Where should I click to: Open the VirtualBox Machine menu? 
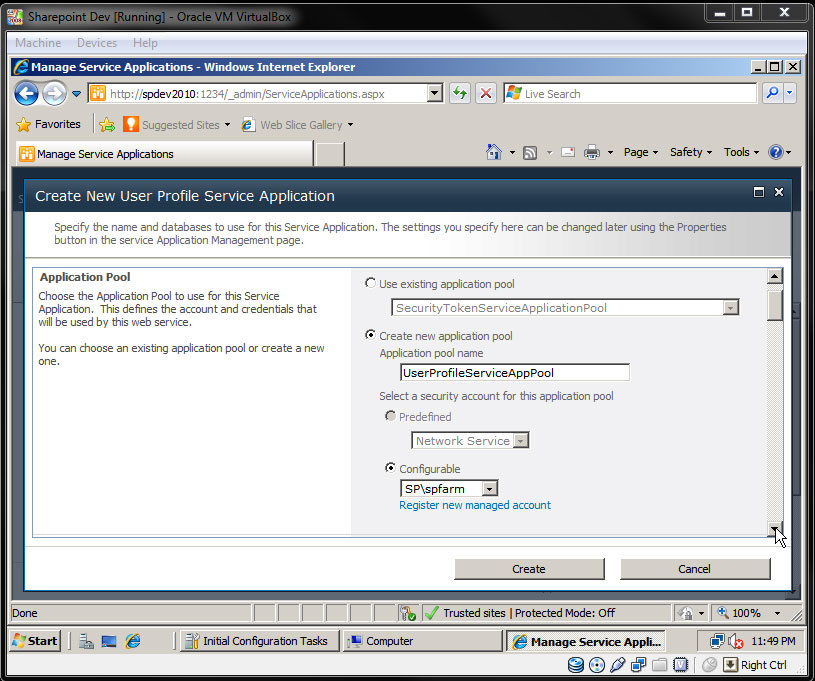38,43
